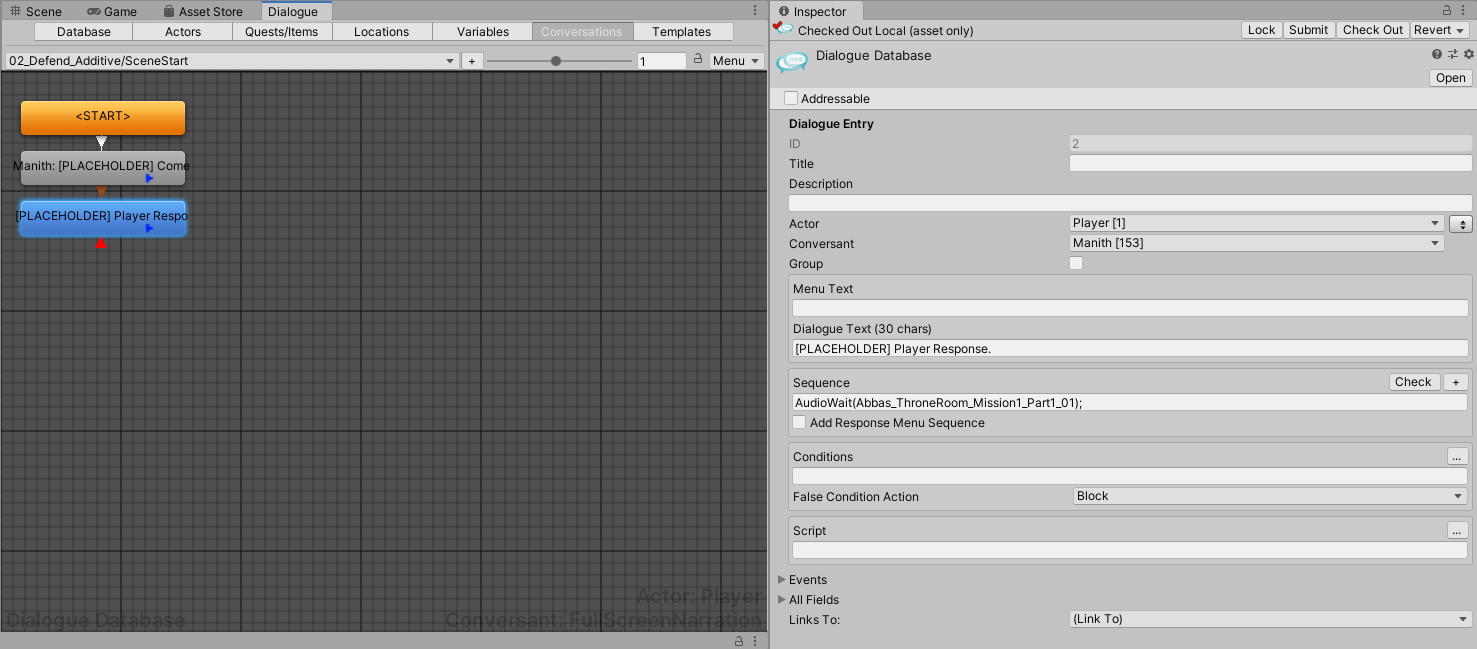Image resolution: width=1477 pixels, height=649 pixels.
Task: Toggle the bottom-right panel lock icon
Action: 739,641
